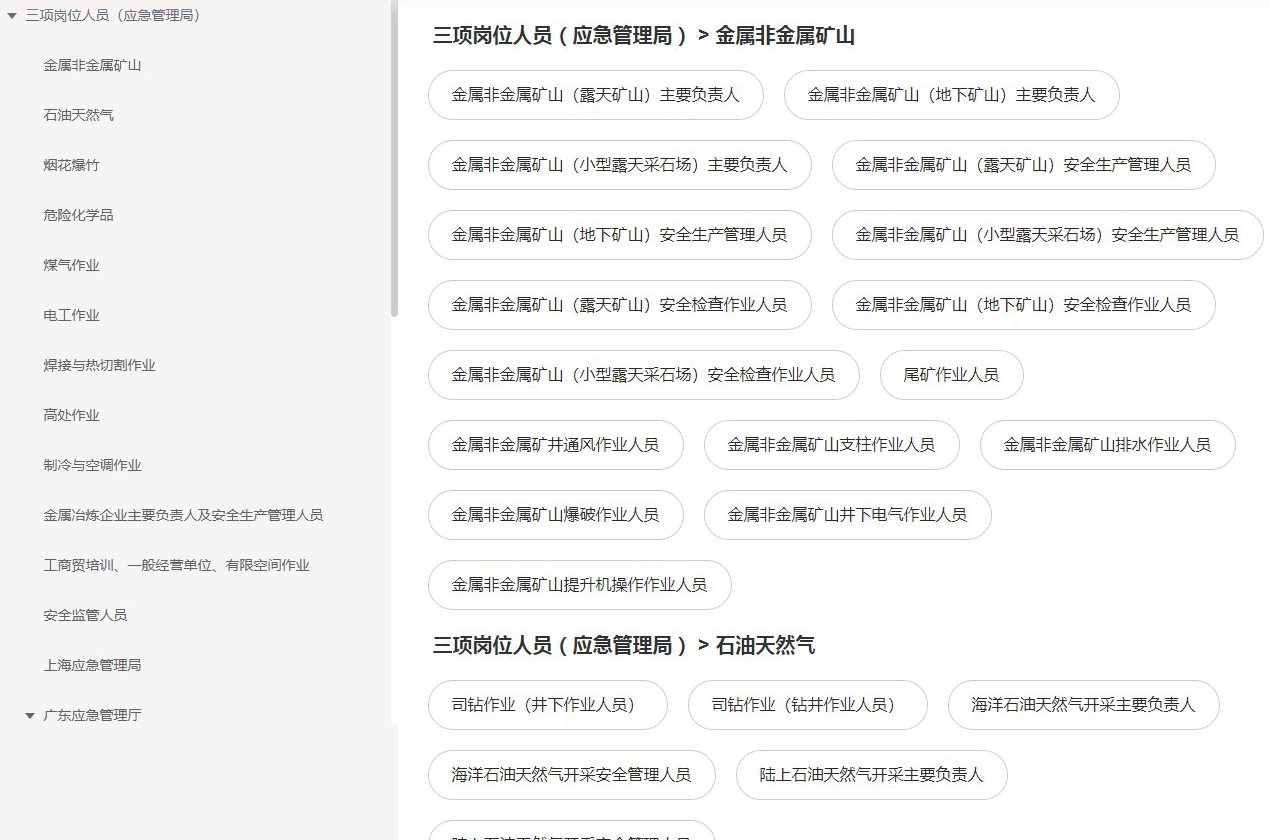Go to 高处作业 in the sidebar
The image size is (1269, 840).
tap(71, 416)
